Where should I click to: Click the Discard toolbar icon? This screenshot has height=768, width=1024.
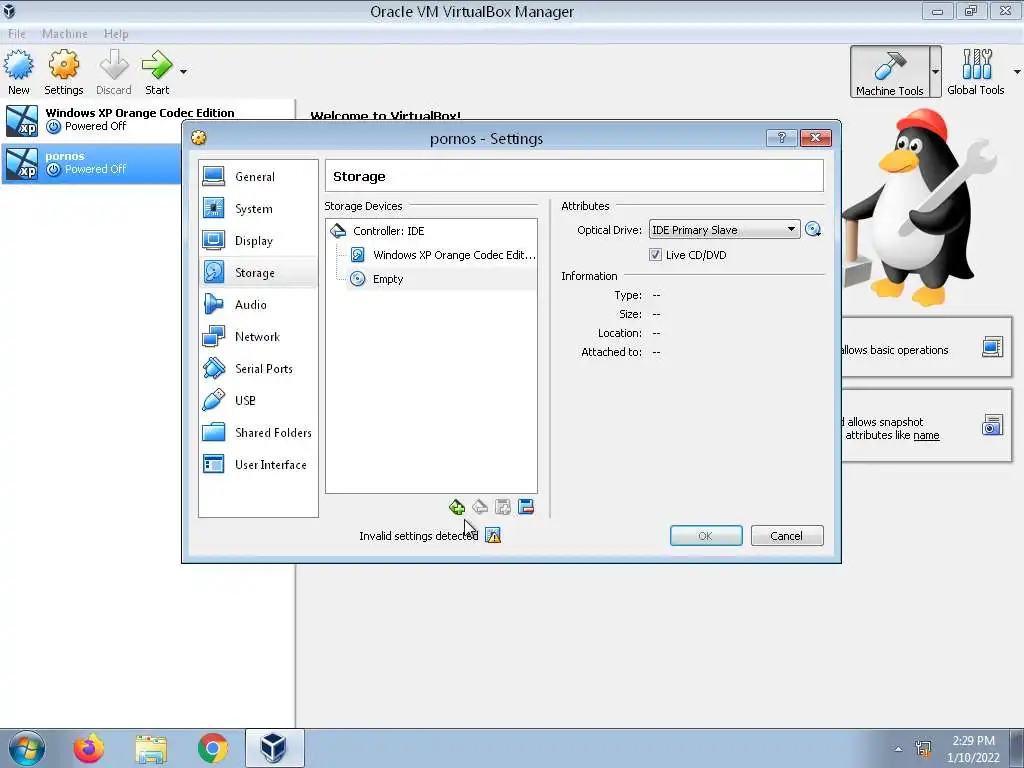tap(114, 72)
